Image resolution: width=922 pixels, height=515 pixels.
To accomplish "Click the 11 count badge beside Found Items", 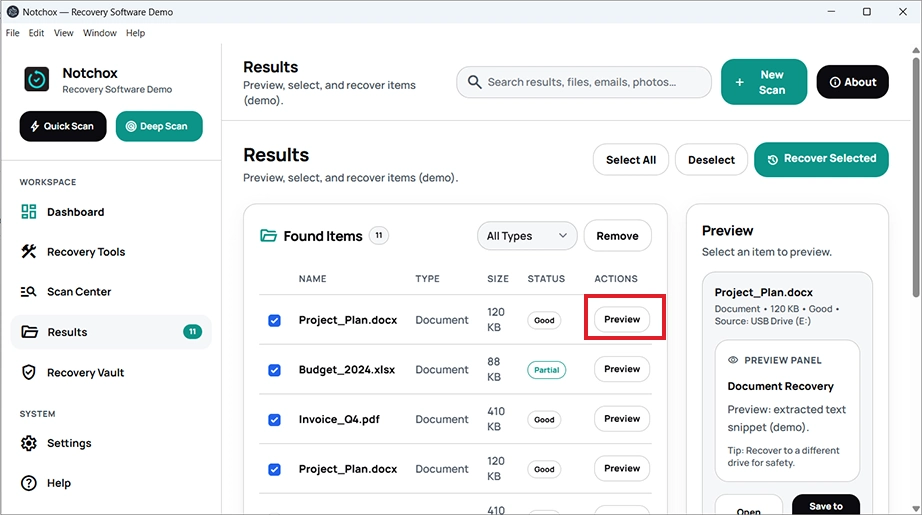I will click(x=379, y=236).
